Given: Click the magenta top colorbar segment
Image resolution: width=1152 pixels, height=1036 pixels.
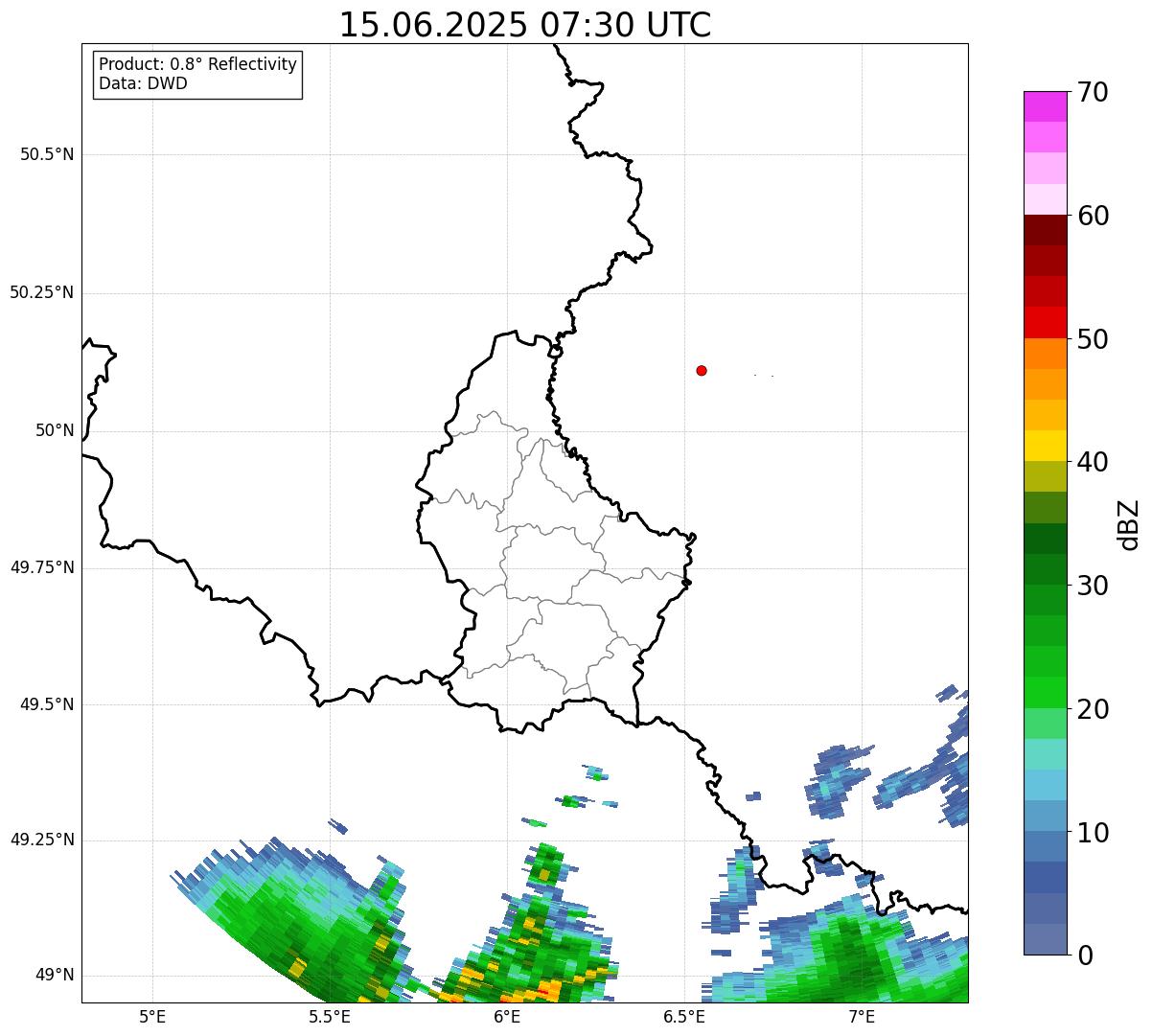Looking at the screenshot, I should click(x=1045, y=106).
